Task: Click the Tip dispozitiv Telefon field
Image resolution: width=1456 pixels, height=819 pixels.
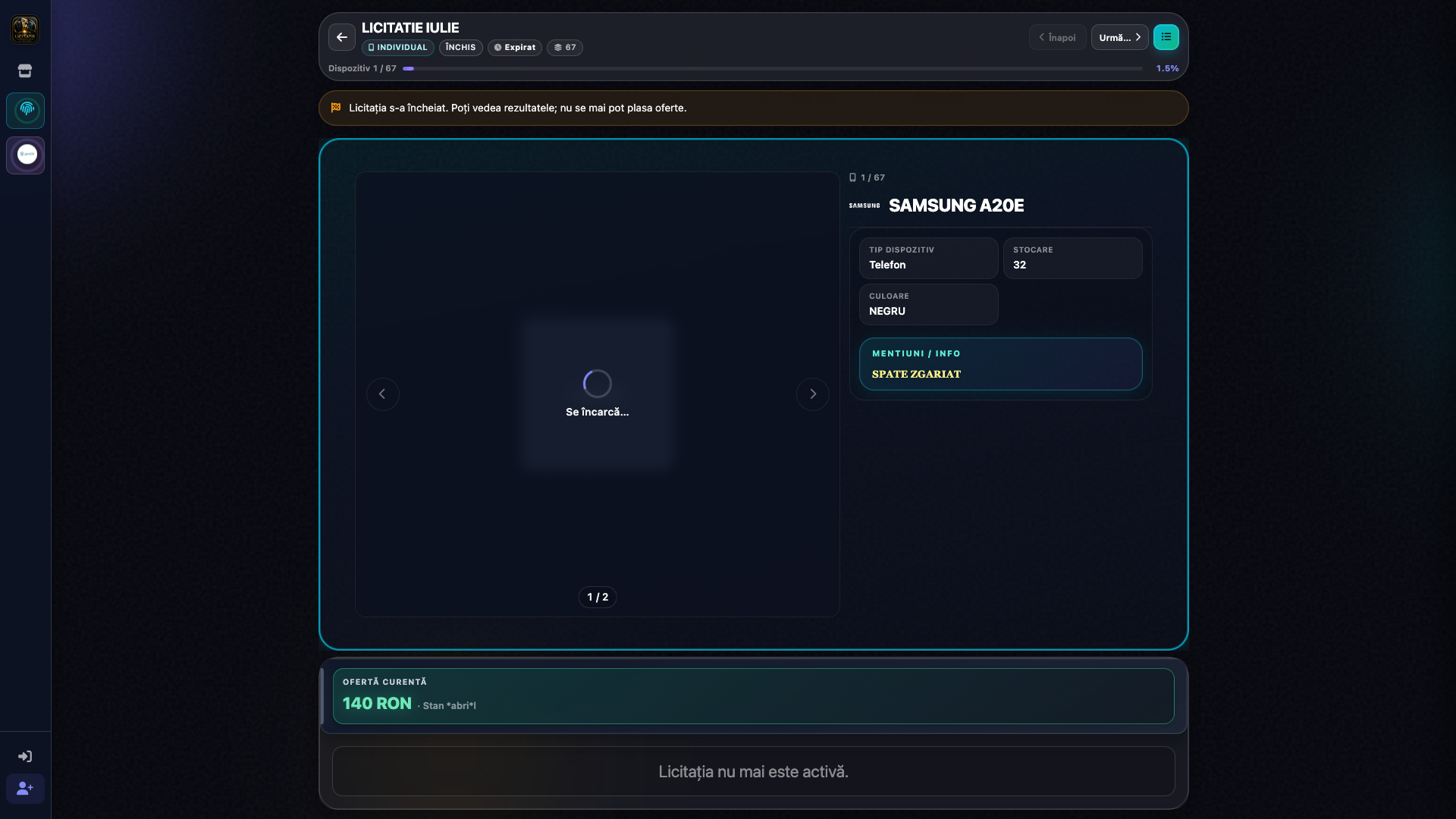Action: 929,258
